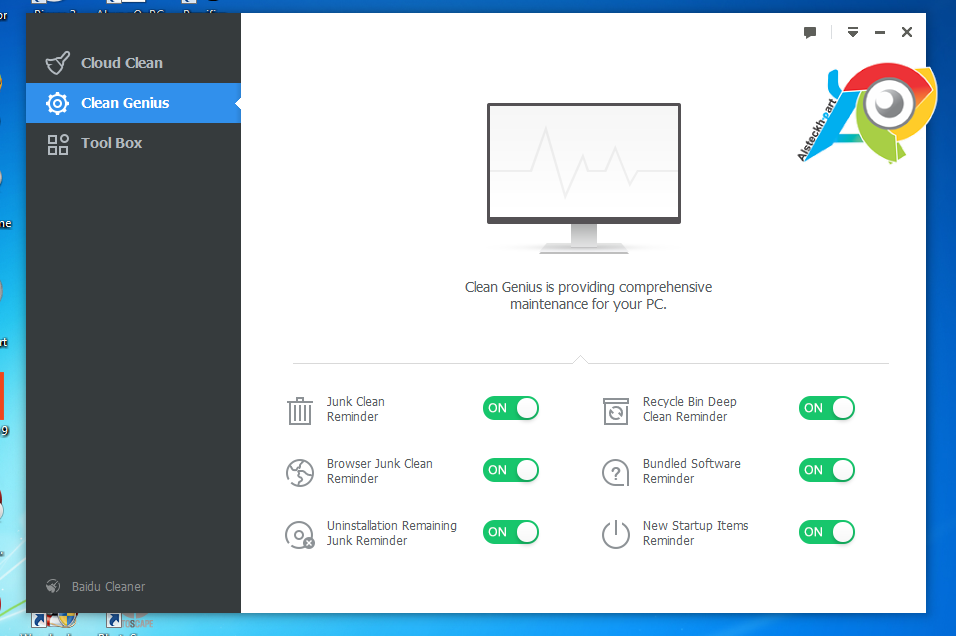Image resolution: width=956 pixels, height=636 pixels.
Task: Disable Browser Junk Clean Reminder switch
Action: click(x=511, y=470)
